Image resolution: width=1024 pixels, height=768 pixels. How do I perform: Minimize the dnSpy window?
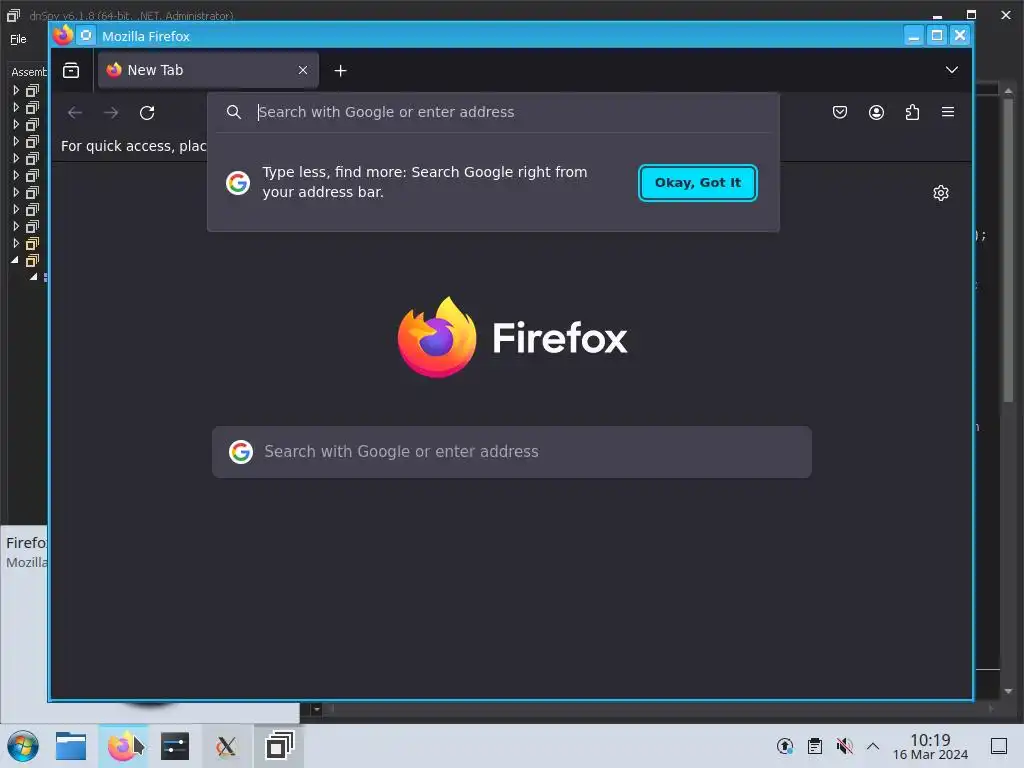[937, 15]
